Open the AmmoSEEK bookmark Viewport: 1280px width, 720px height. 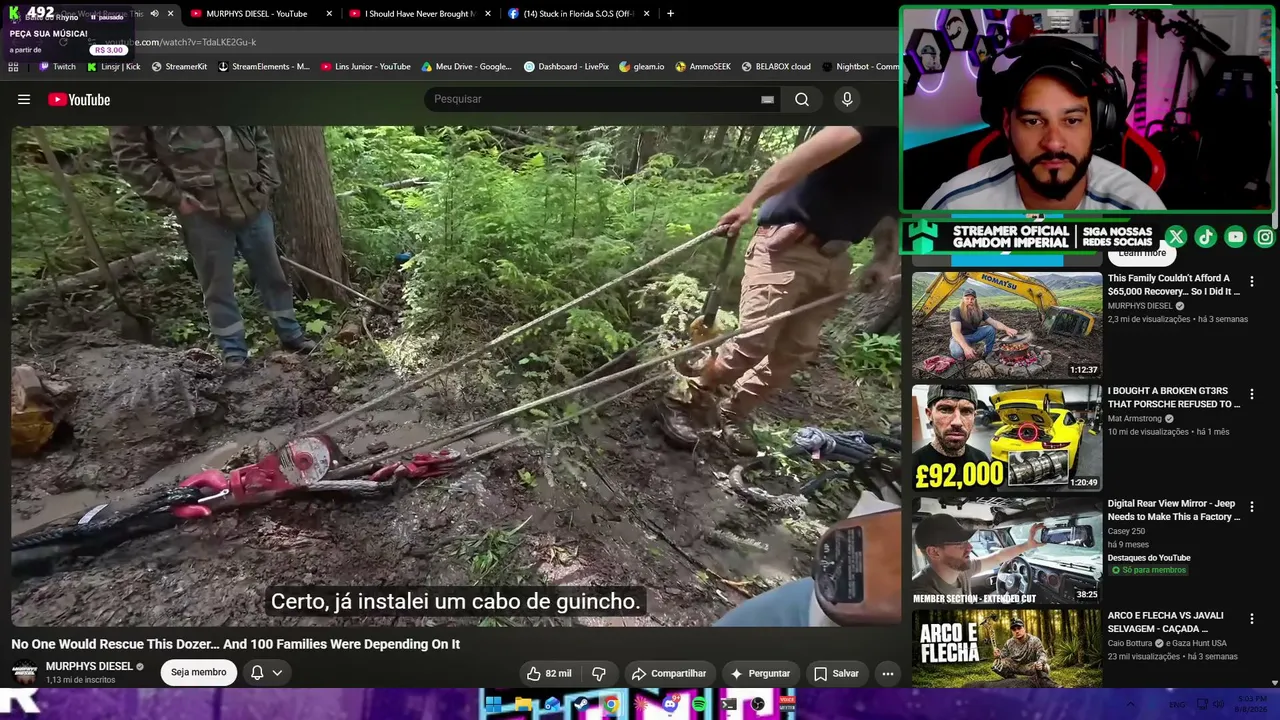click(703, 67)
